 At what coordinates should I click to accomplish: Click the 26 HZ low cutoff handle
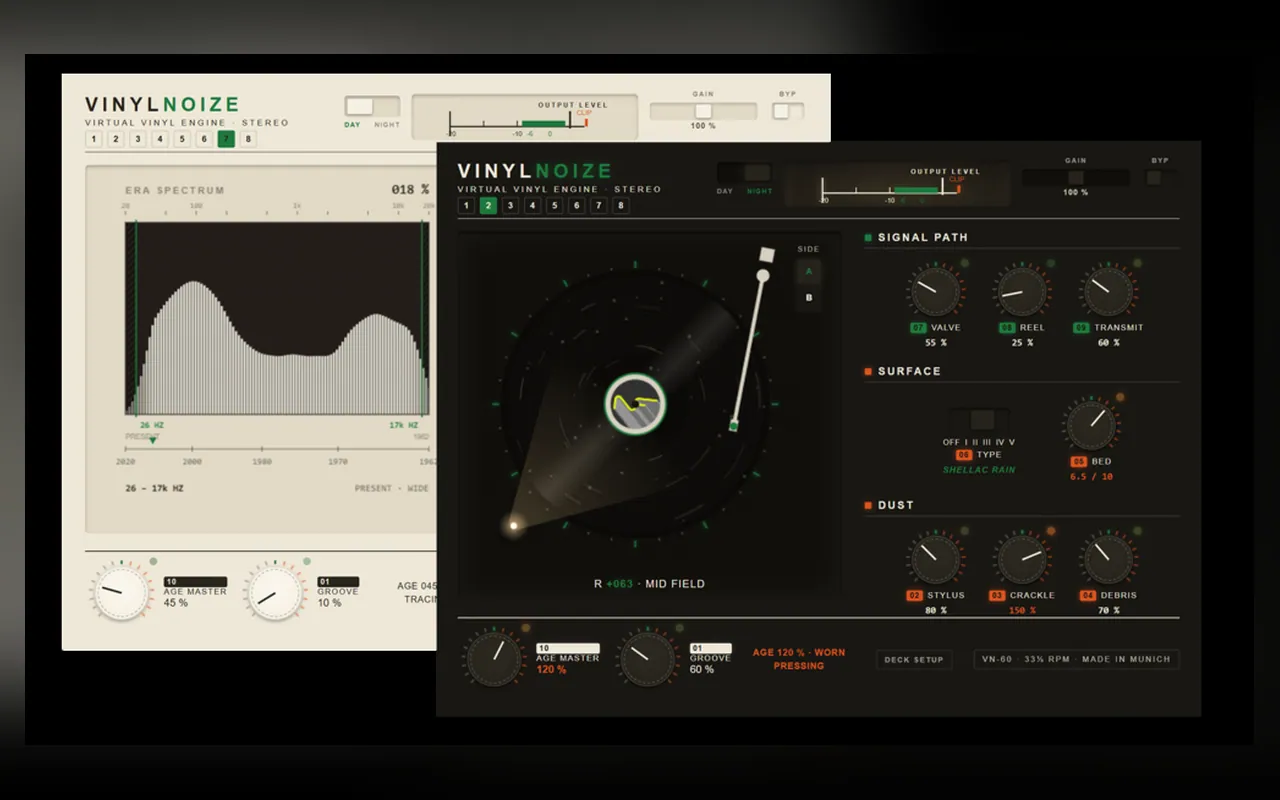click(136, 318)
